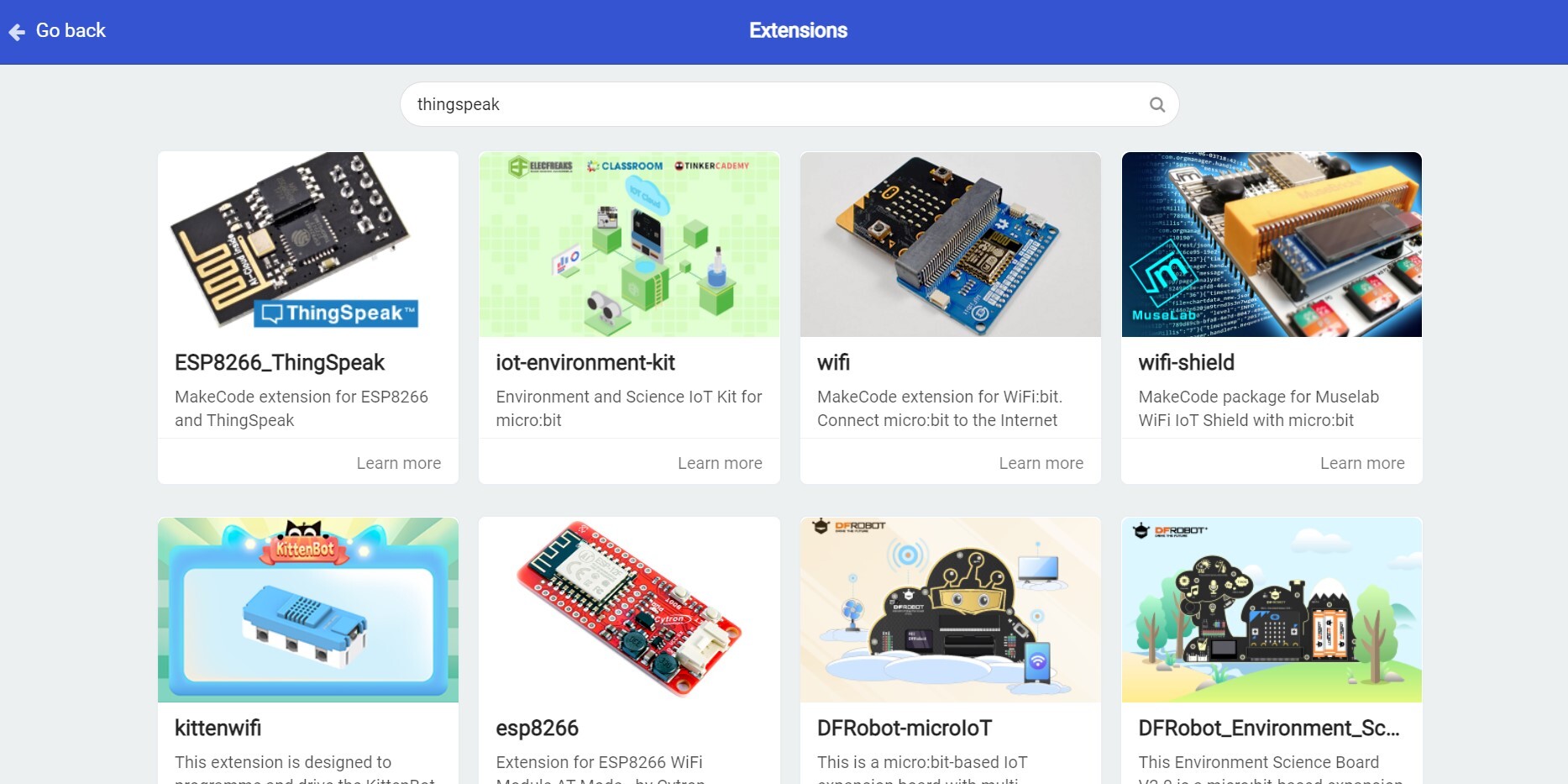Select the kittenwifi title

[x=218, y=729]
